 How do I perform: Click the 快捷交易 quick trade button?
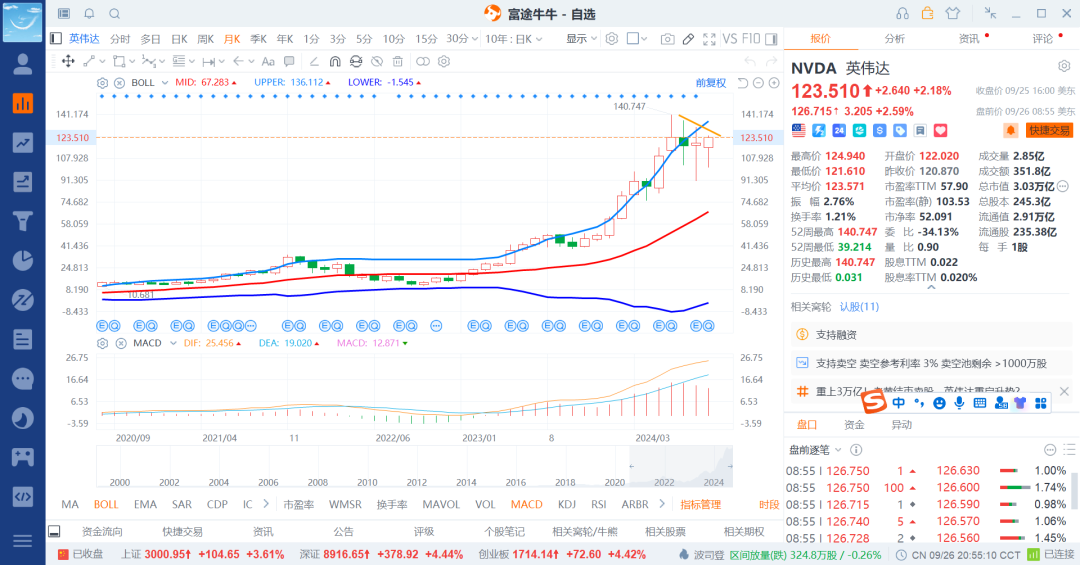1049,130
